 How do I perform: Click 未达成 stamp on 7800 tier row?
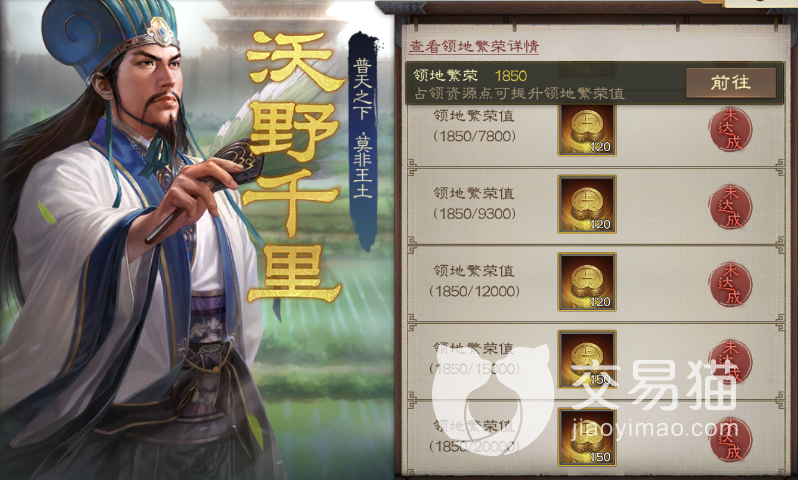pyautogui.click(x=731, y=129)
